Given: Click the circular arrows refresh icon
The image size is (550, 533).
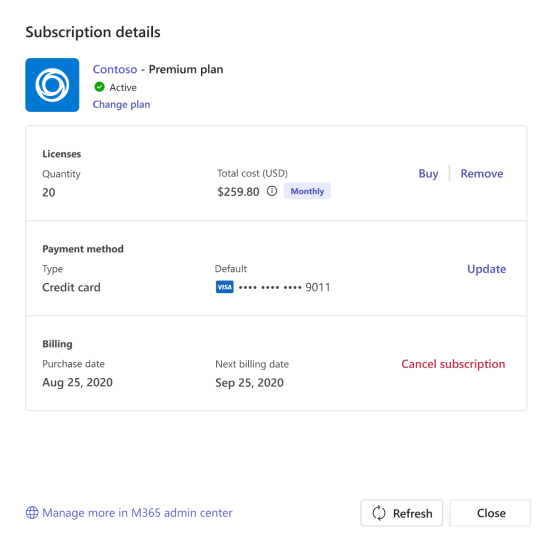Looking at the screenshot, I should 379,513.
